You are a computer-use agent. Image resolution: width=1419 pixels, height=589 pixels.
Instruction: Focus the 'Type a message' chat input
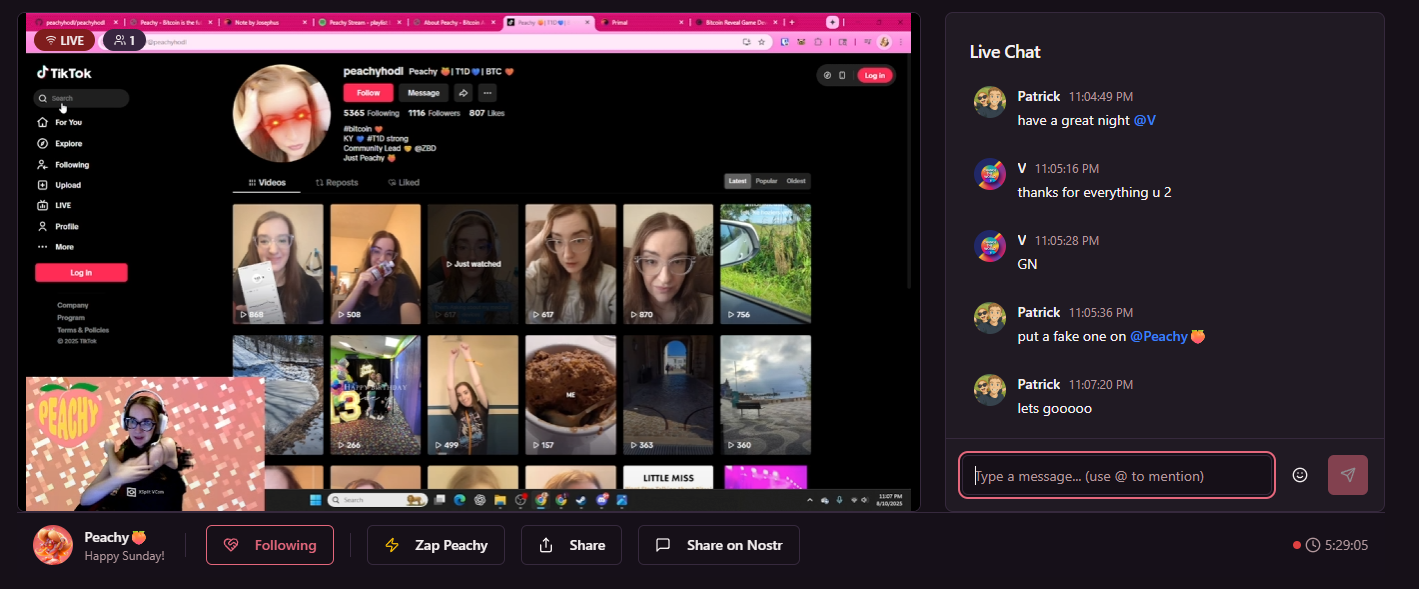coord(1116,475)
